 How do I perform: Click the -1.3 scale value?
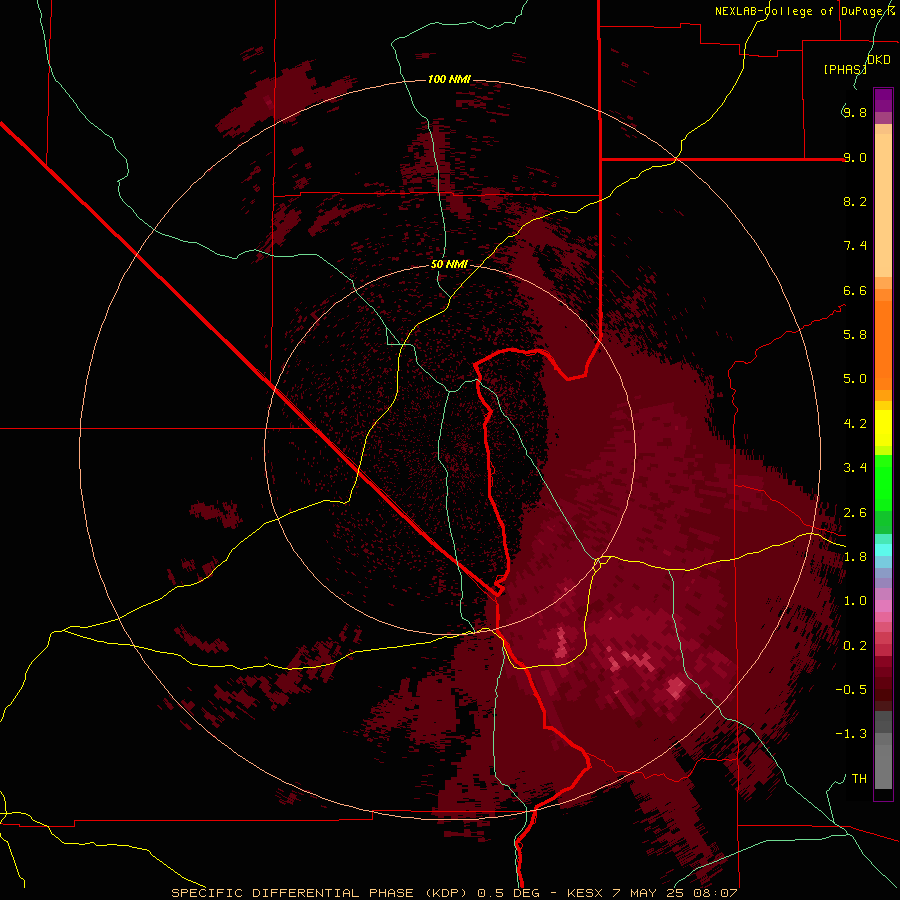(x=851, y=734)
